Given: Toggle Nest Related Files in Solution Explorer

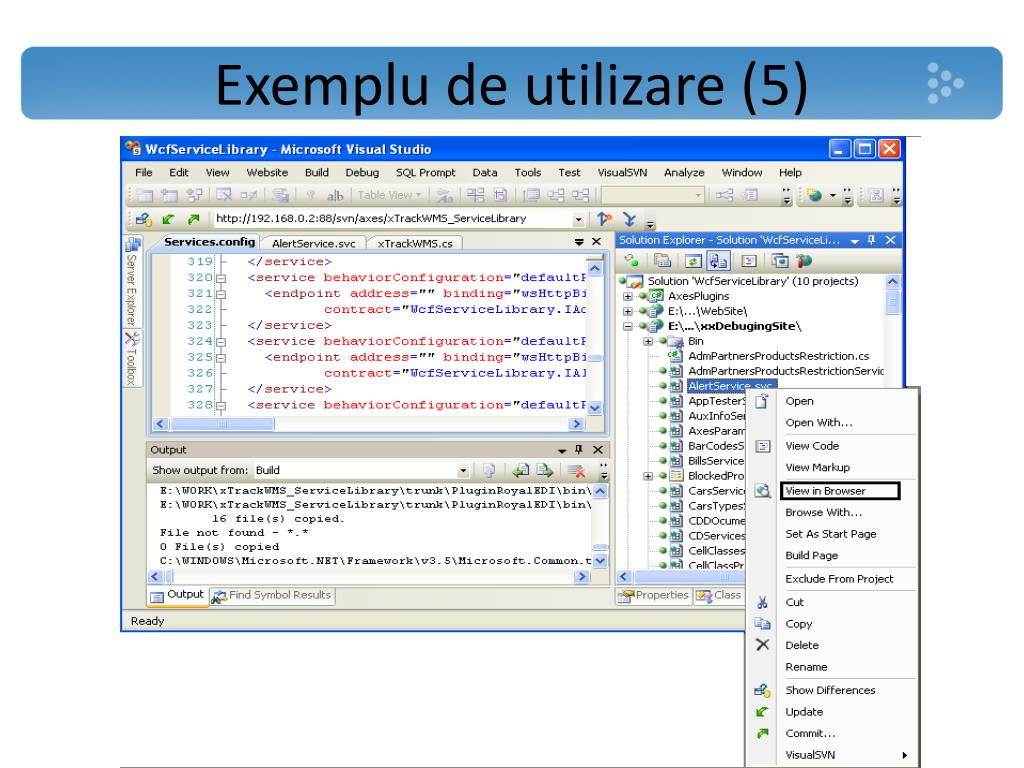Looking at the screenshot, I should point(718,261).
